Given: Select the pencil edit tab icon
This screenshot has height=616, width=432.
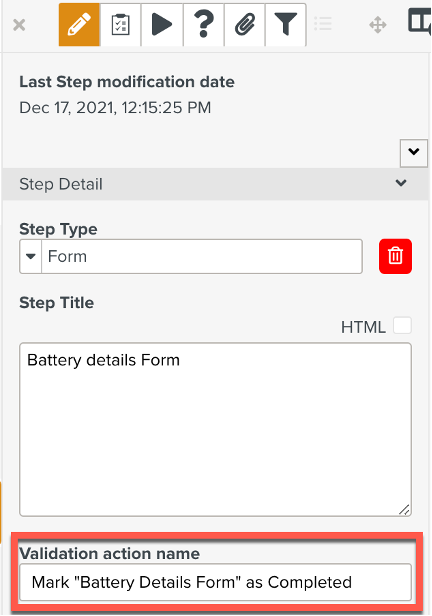Looking at the screenshot, I should (79, 25).
